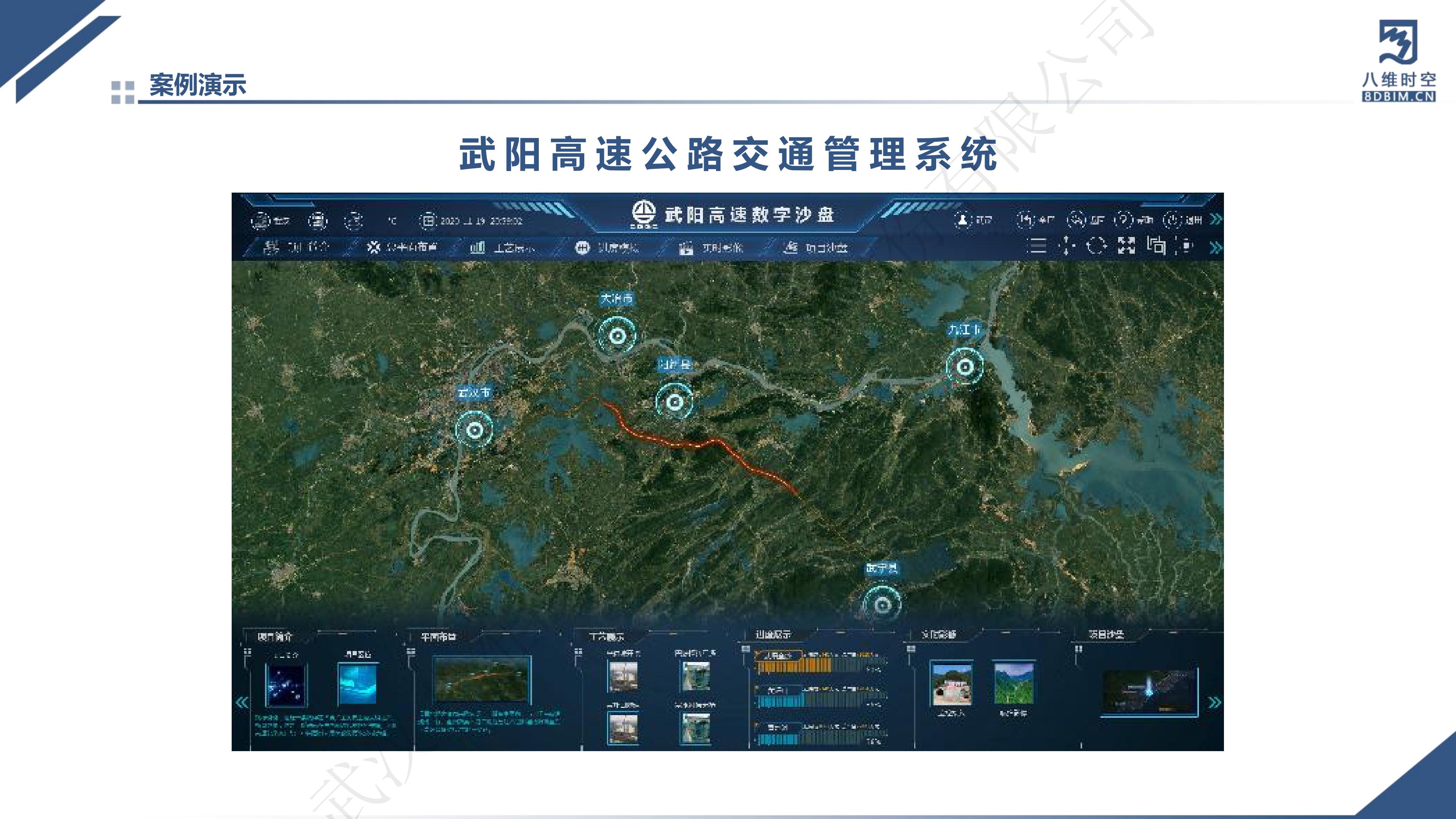Click the orange progress bar in 进度展示
1456x819 pixels.
[794, 667]
